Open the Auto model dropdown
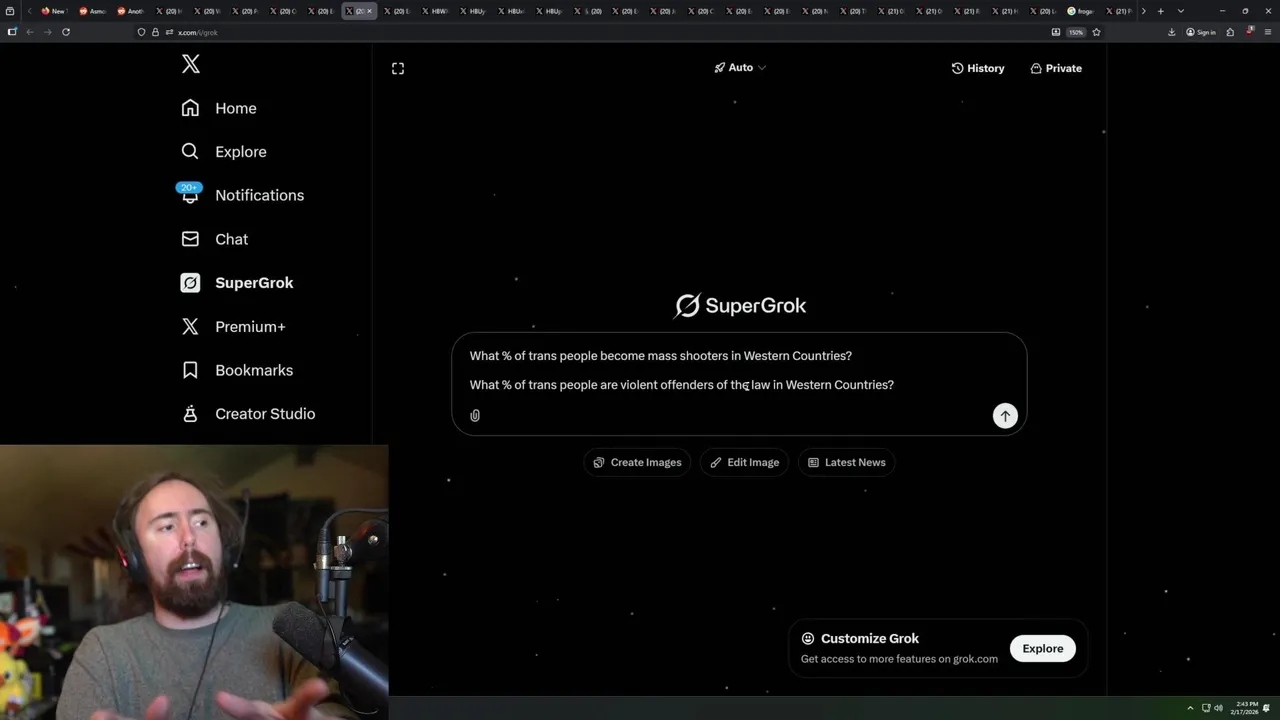 740,67
